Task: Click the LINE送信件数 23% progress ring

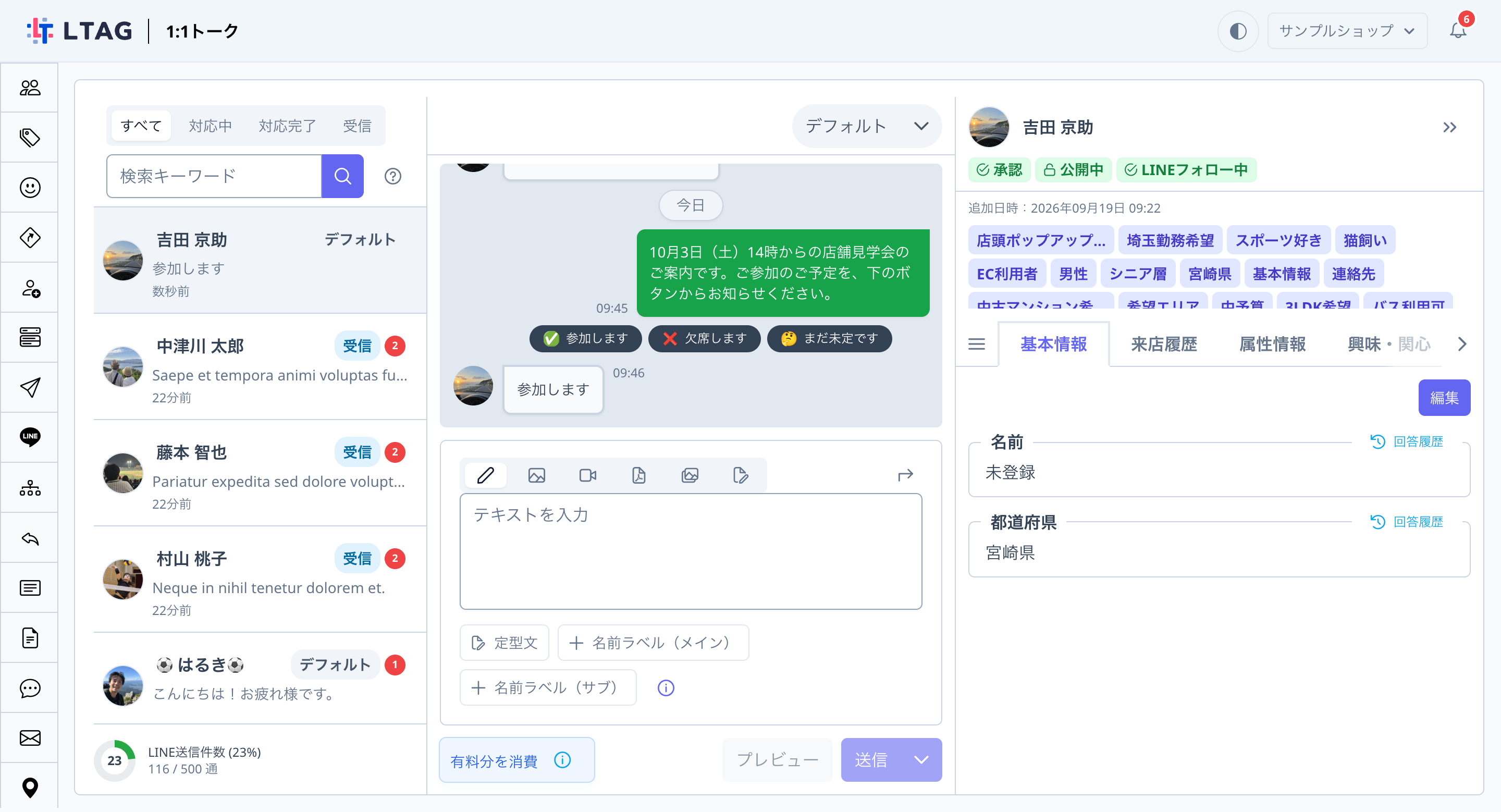Action: (x=115, y=760)
